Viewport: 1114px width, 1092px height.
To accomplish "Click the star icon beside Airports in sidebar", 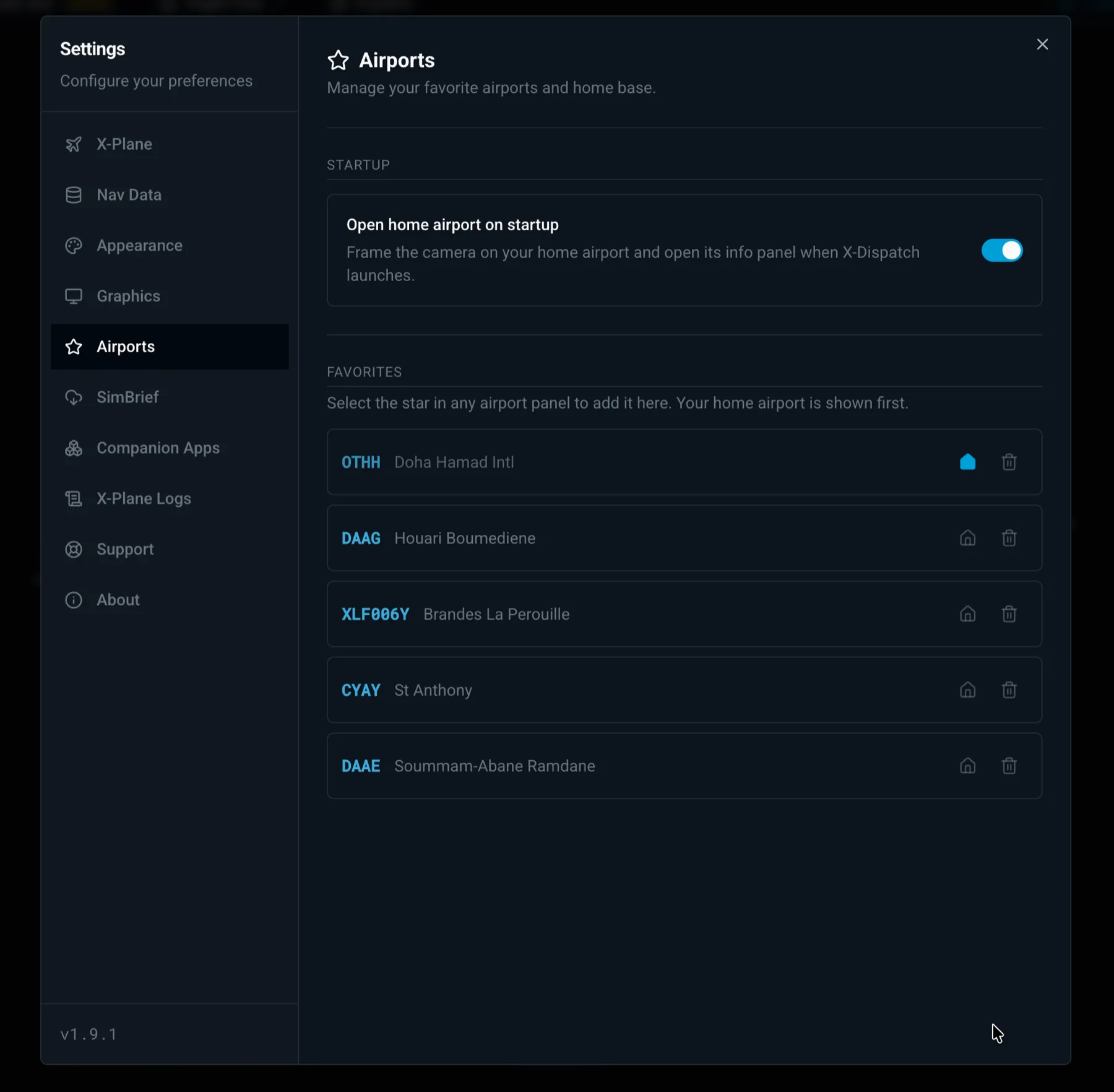I will click(74, 347).
